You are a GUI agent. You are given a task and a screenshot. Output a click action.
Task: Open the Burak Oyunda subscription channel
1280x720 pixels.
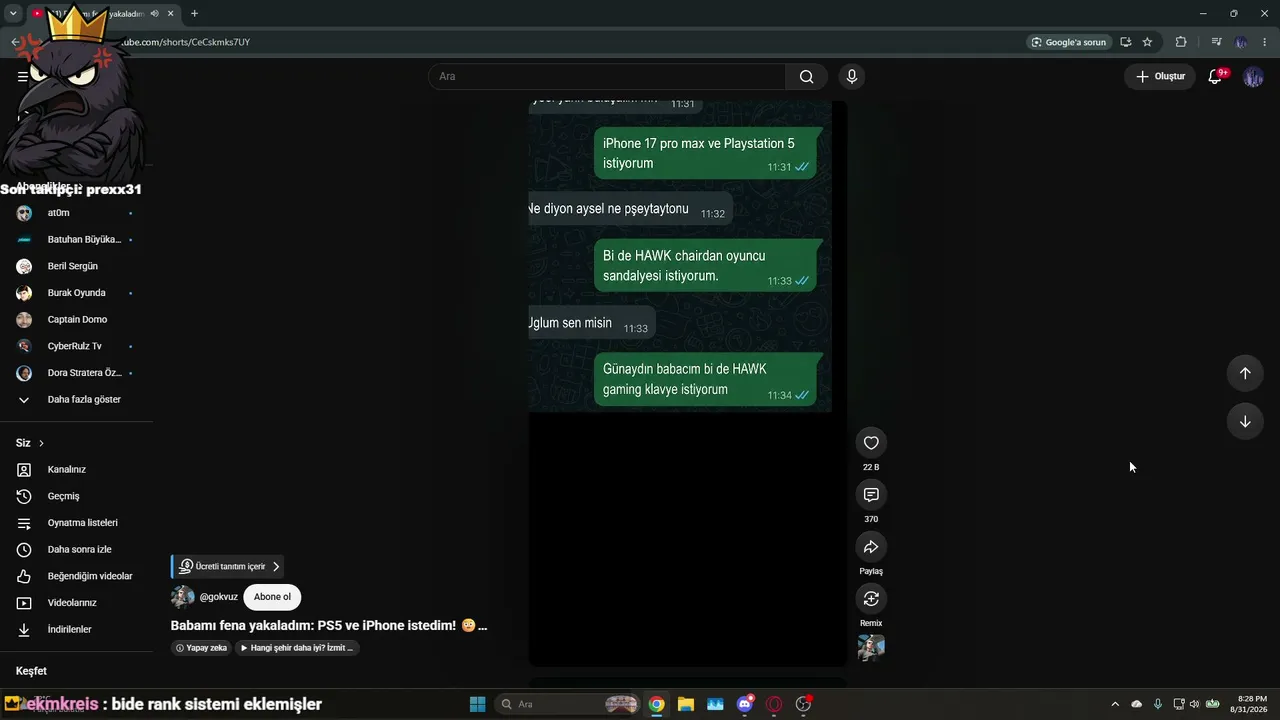click(76, 293)
